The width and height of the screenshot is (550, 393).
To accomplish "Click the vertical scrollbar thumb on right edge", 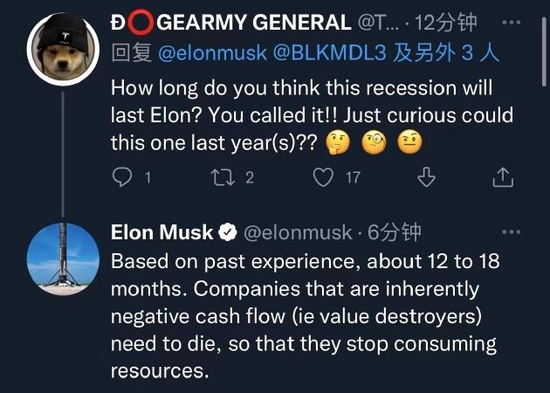I will tap(543, 51).
